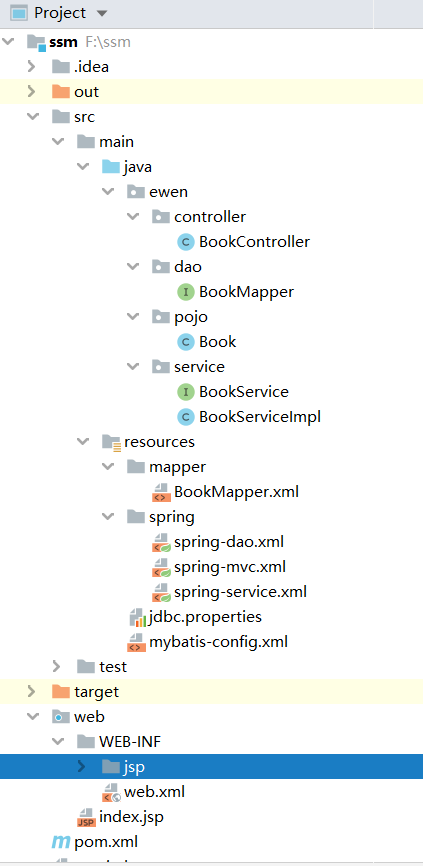Click the ssm module folder icon
Viewport: 423px width, 866px height.
[36, 43]
